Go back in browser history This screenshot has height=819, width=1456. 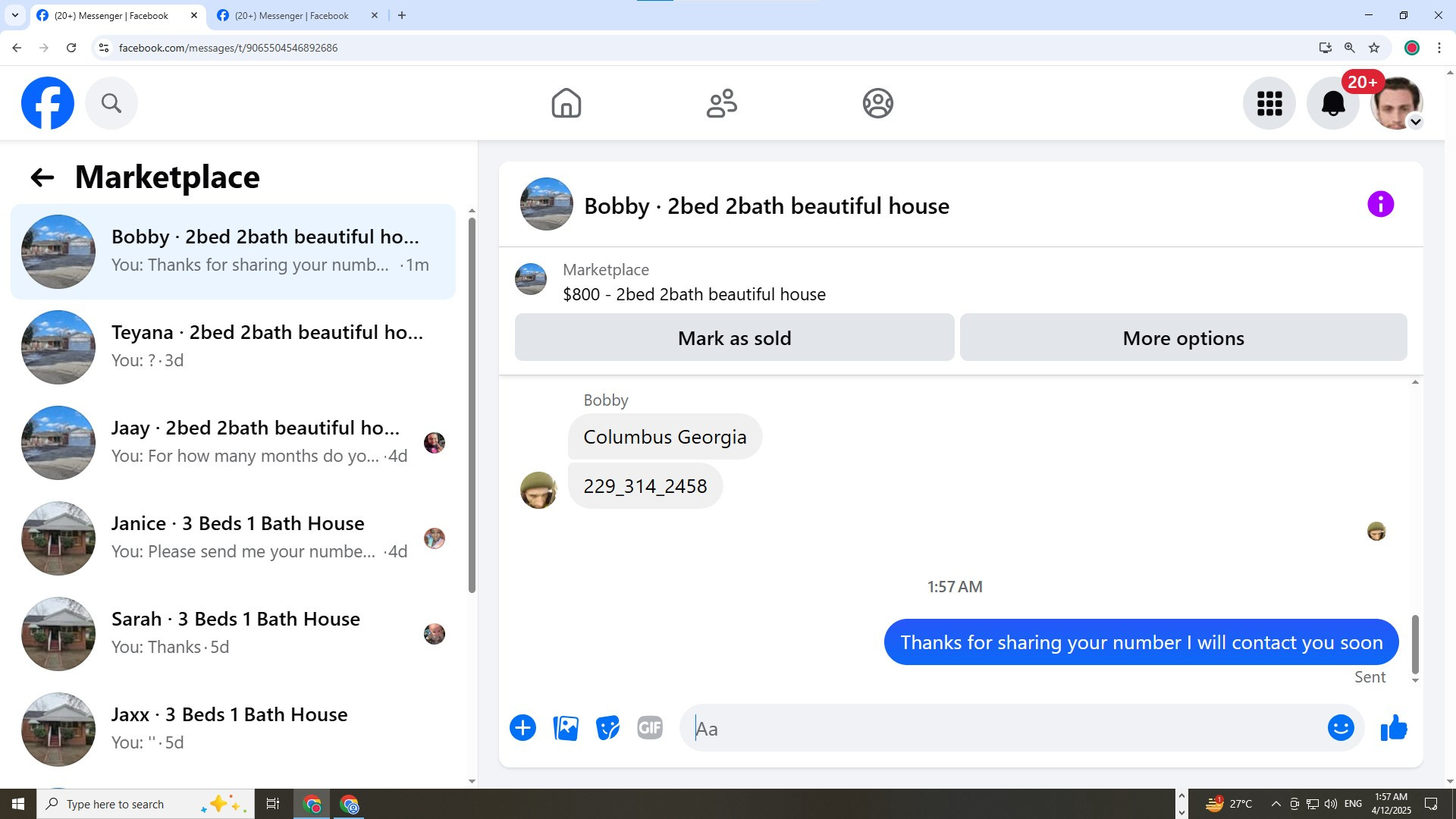pyautogui.click(x=17, y=48)
